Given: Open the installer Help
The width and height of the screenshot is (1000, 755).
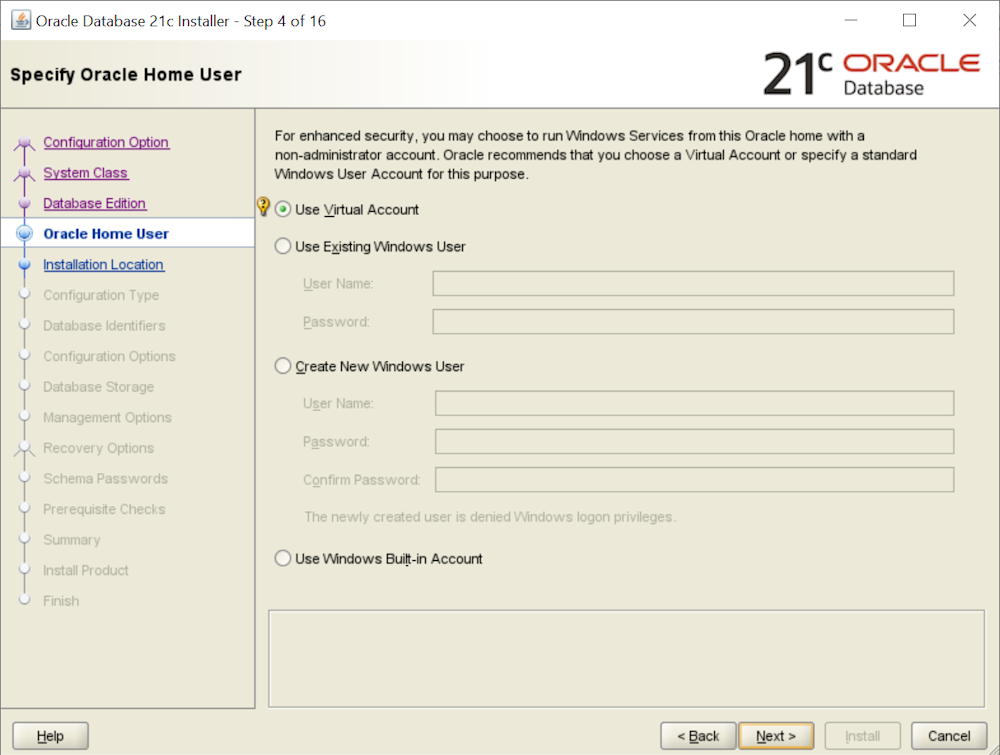Looking at the screenshot, I should tap(50, 736).
